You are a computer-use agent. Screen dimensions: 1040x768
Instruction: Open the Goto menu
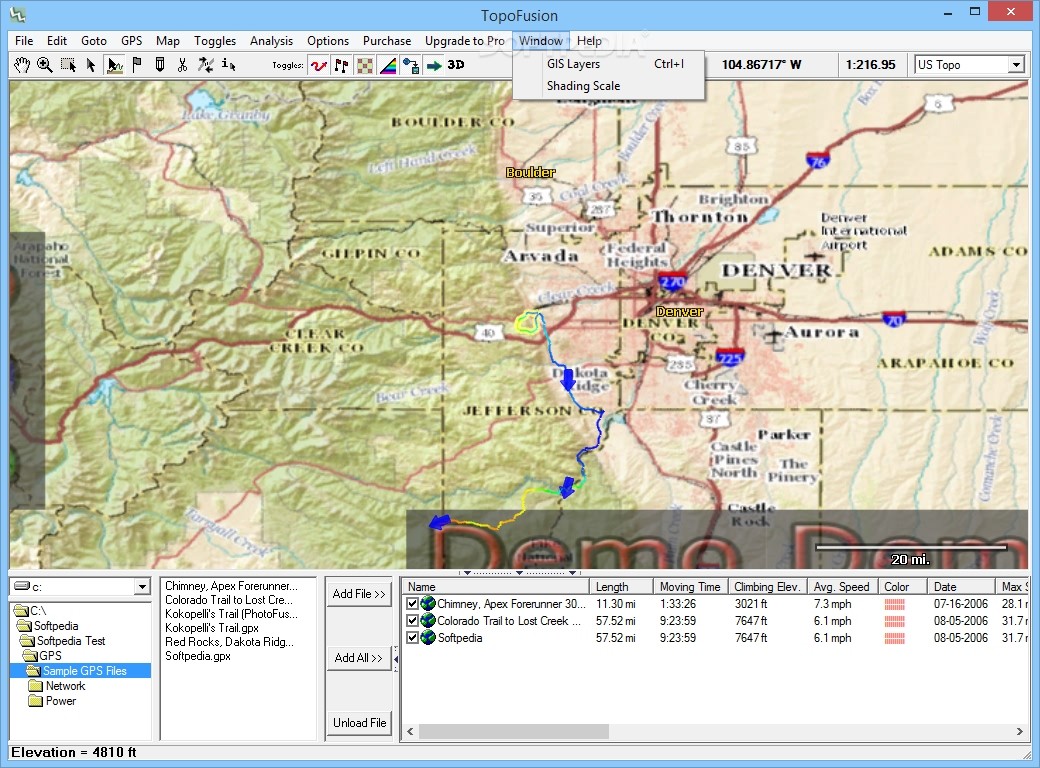tap(94, 41)
